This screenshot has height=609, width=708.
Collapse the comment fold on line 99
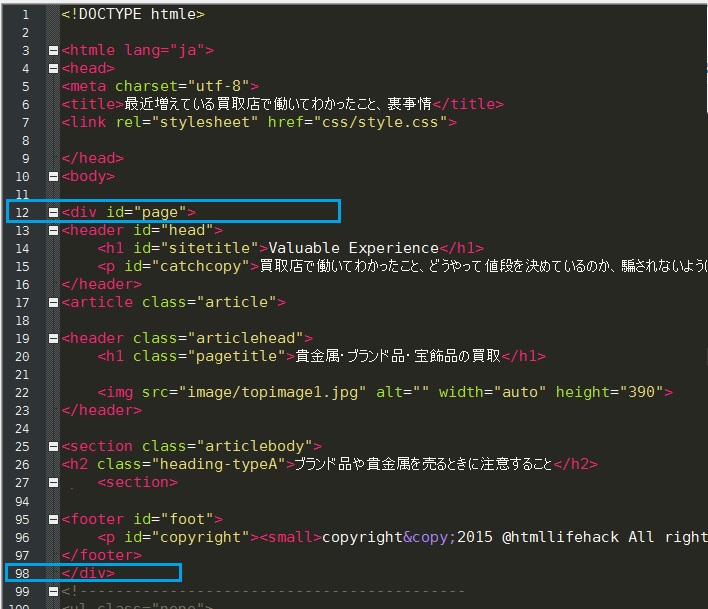point(53,591)
